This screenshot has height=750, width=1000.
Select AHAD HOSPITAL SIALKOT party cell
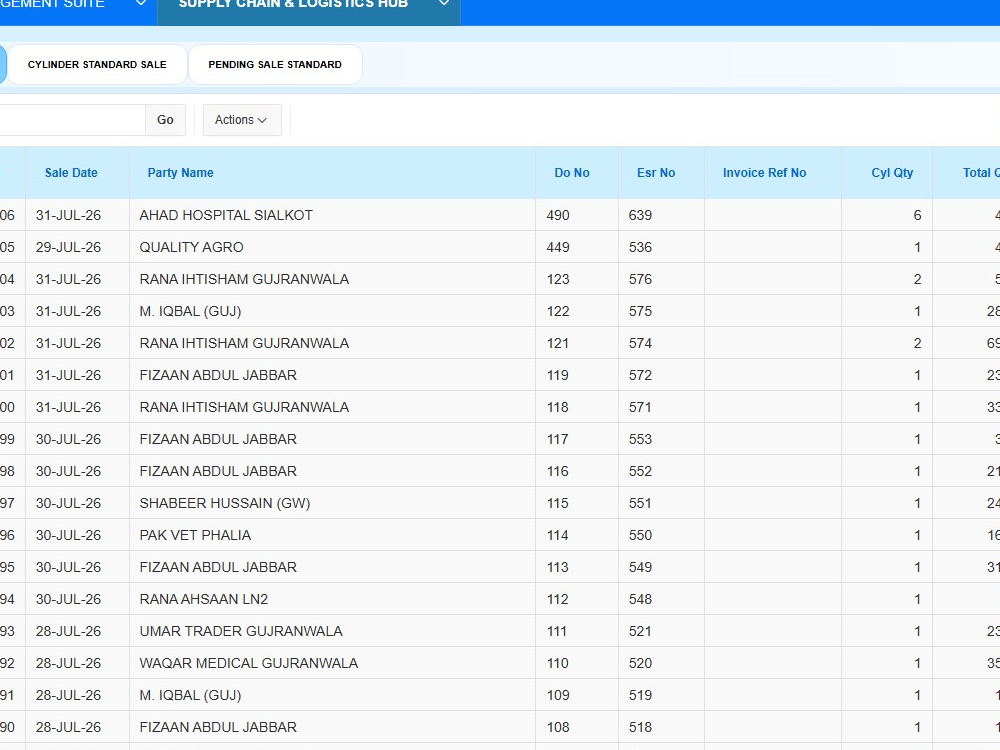332,215
